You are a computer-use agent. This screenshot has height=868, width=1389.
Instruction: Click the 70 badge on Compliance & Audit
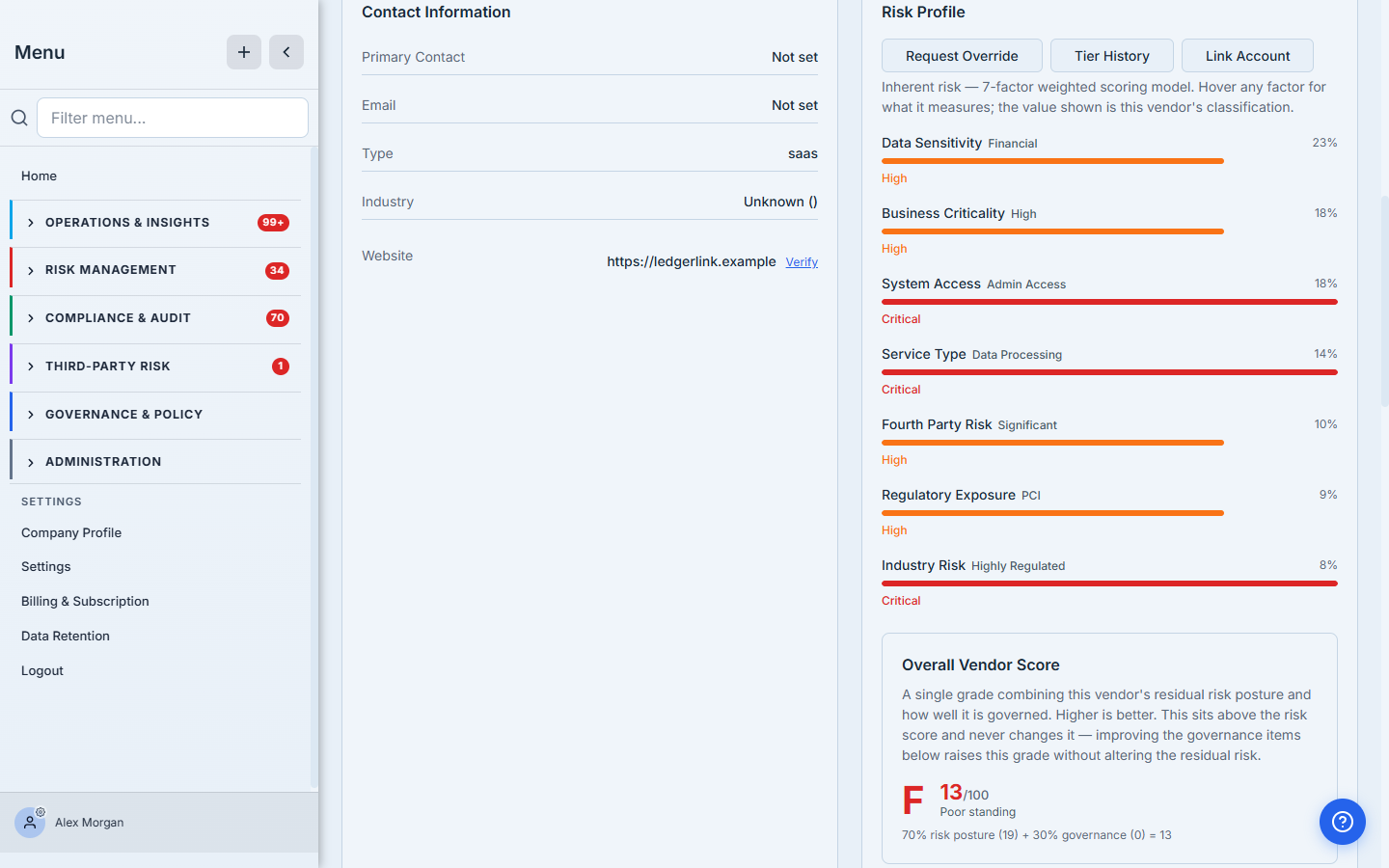click(x=278, y=318)
